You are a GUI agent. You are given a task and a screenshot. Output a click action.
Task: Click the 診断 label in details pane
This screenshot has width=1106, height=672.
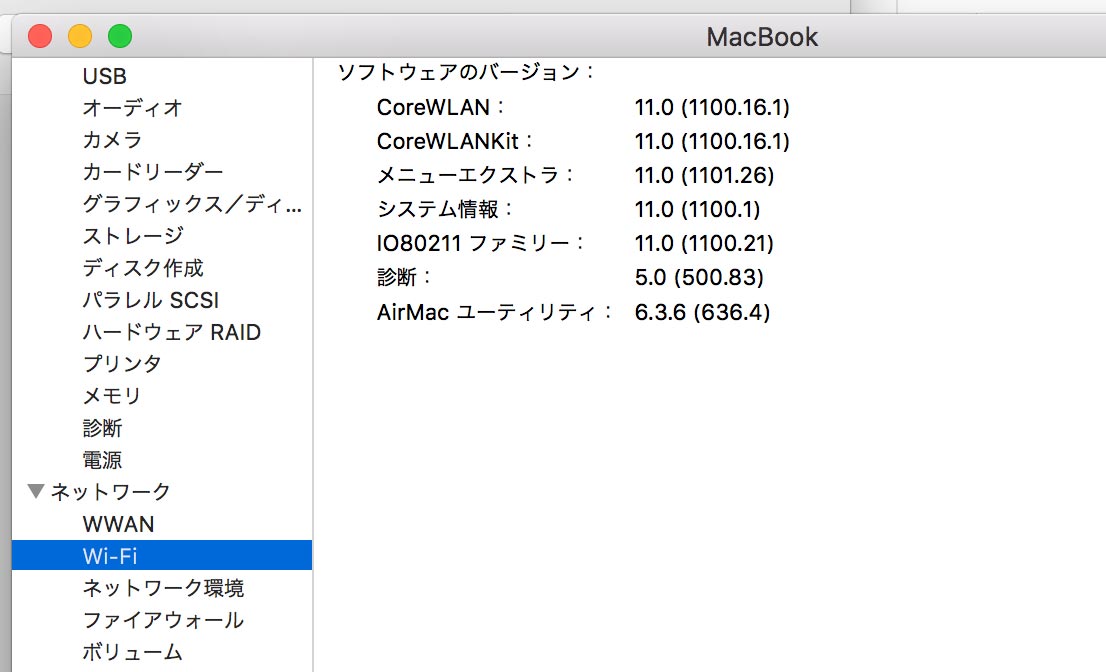coord(404,277)
